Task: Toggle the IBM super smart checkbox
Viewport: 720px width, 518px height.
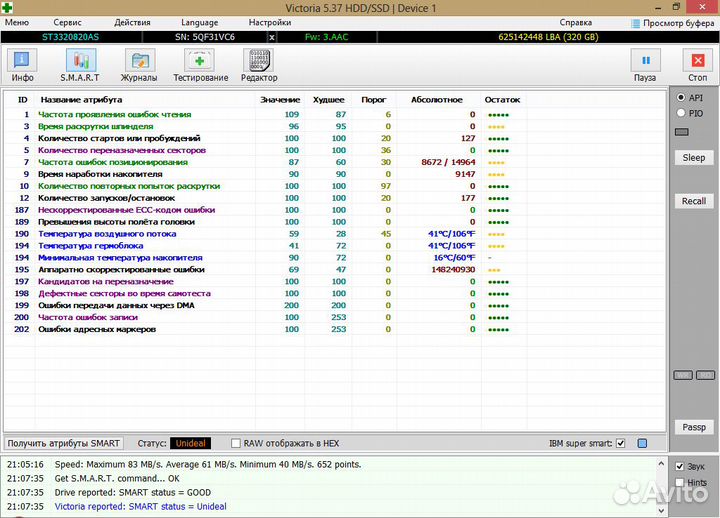Action: (621, 443)
